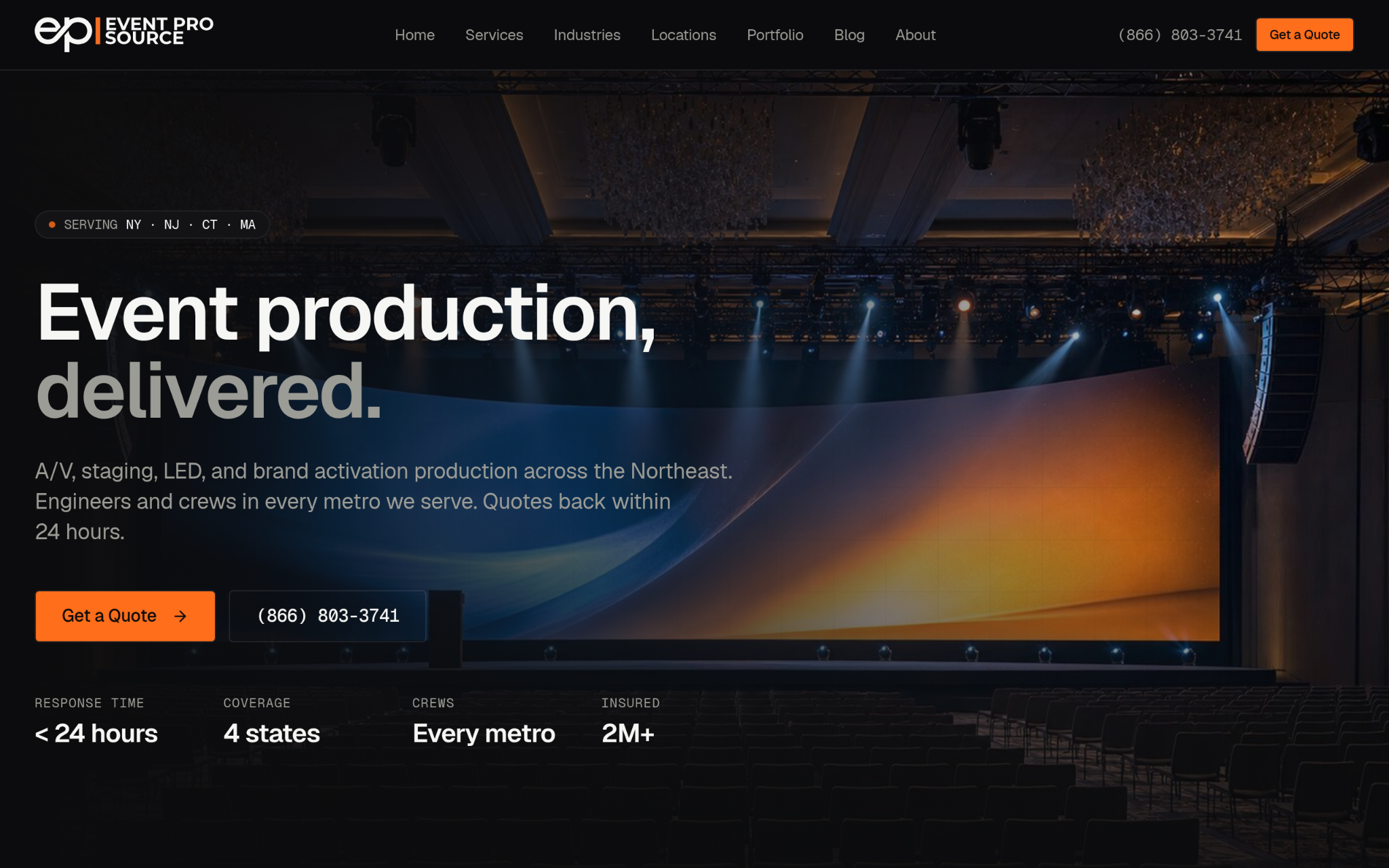Click the Serving NY NJ CT MA badge
The width and height of the screenshot is (1389, 868).
[152, 224]
